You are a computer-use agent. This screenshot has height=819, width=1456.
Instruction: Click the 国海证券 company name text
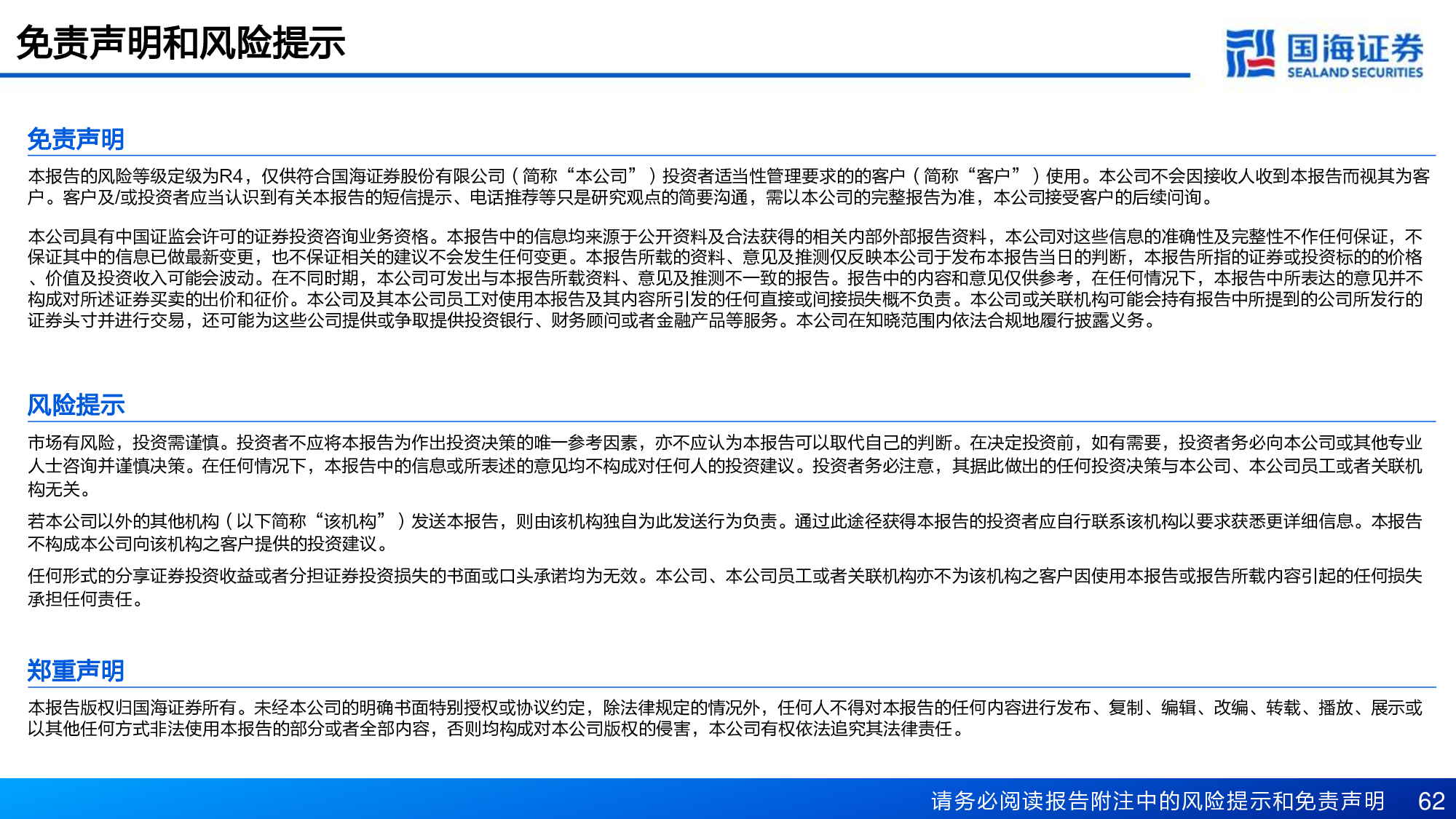click(x=1355, y=48)
